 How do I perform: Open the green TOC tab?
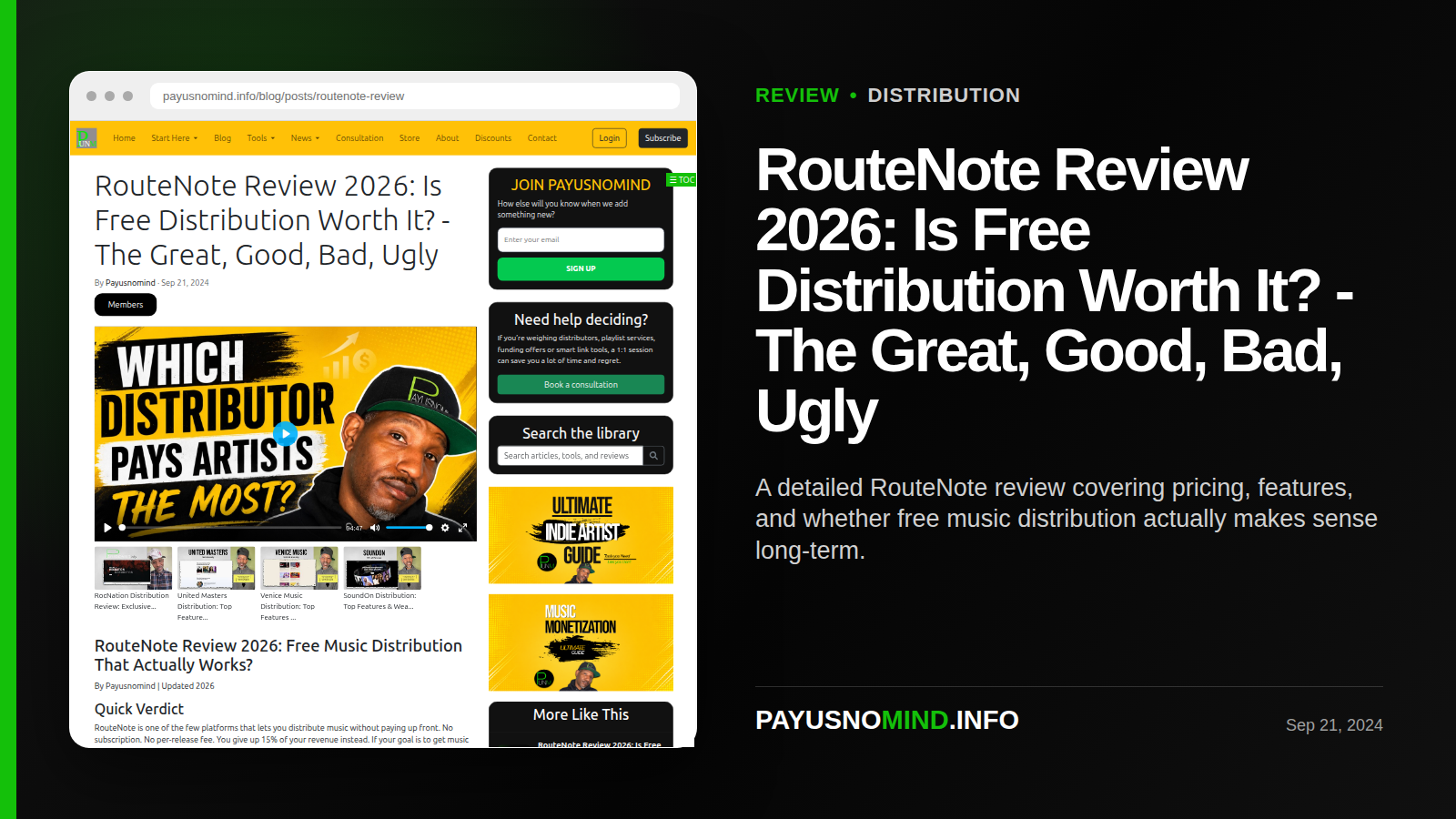[682, 180]
